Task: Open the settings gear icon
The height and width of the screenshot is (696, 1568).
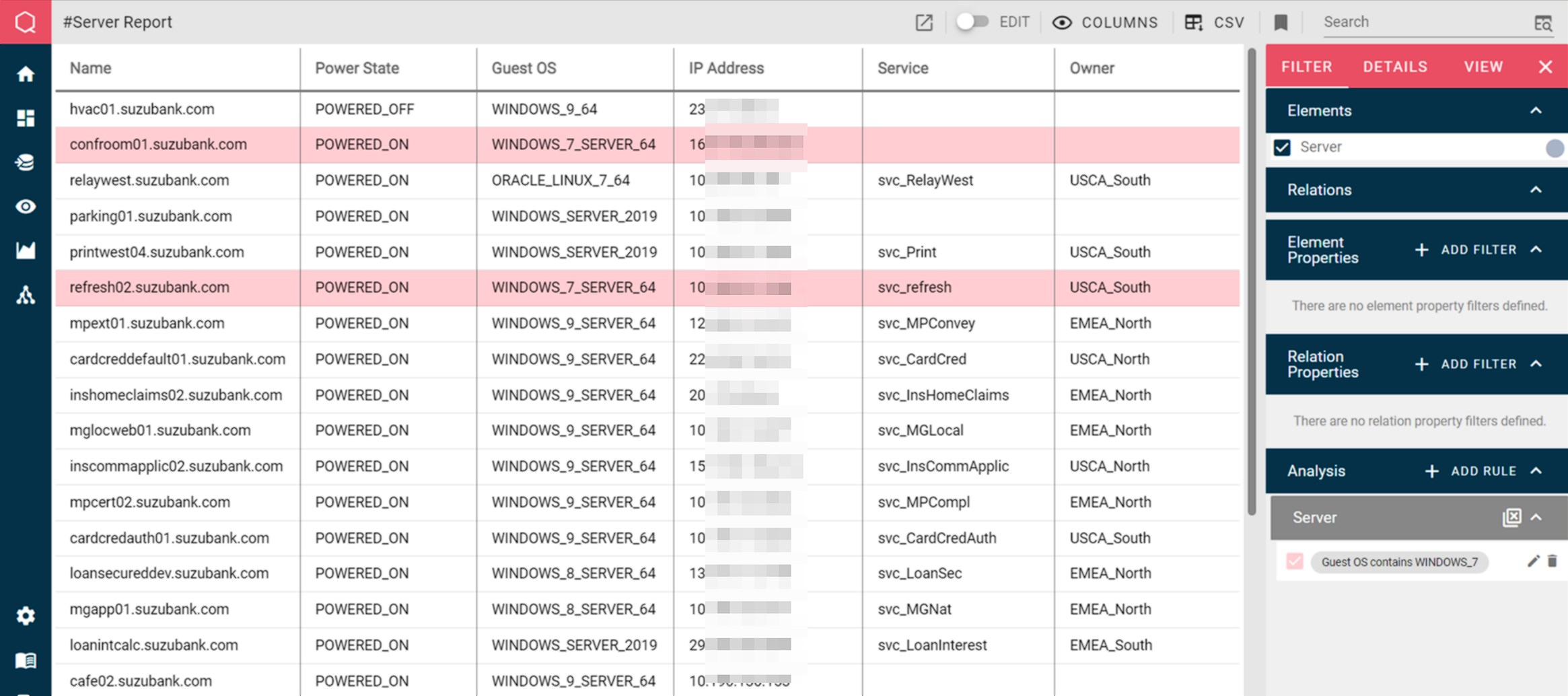Action: [26, 616]
